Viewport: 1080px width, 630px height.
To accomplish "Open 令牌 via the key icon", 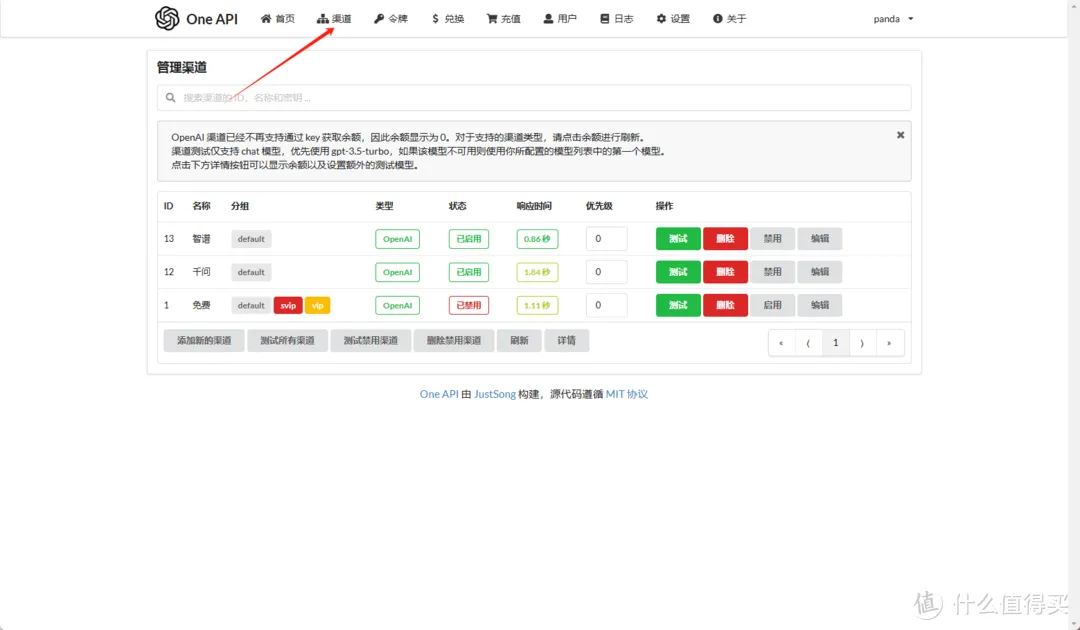I will pyautogui.click(x=378, y=18).
